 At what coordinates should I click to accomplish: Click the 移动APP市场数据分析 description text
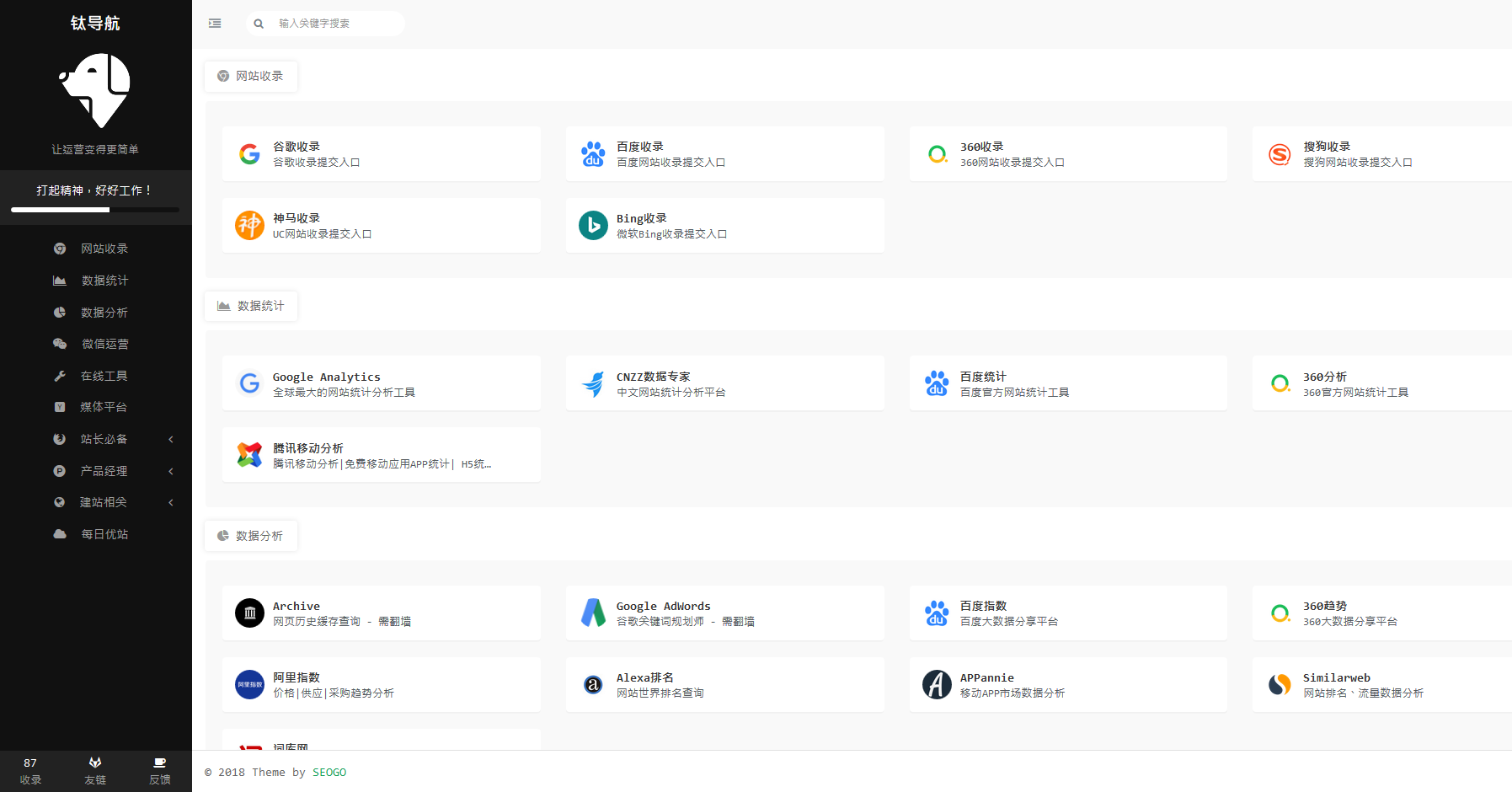(x=1012, y=693)
